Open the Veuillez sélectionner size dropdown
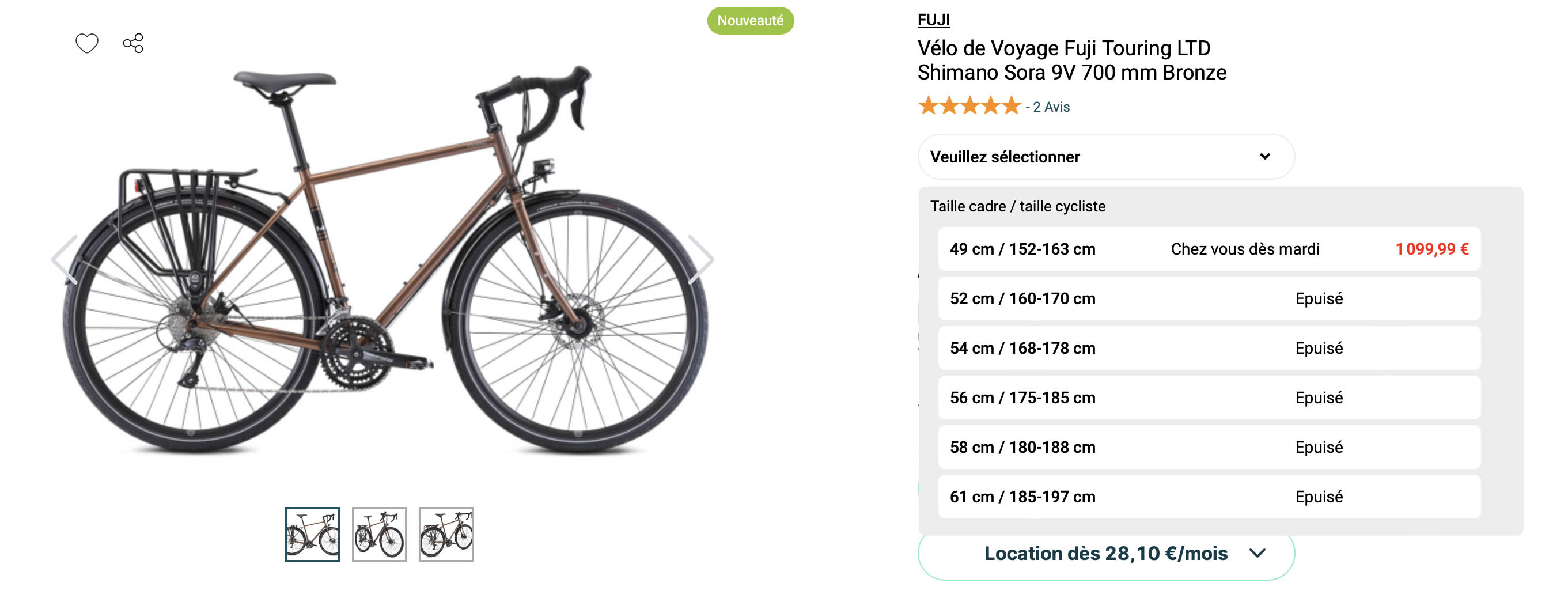The image size is (1568, 598). click(1105, 157)
